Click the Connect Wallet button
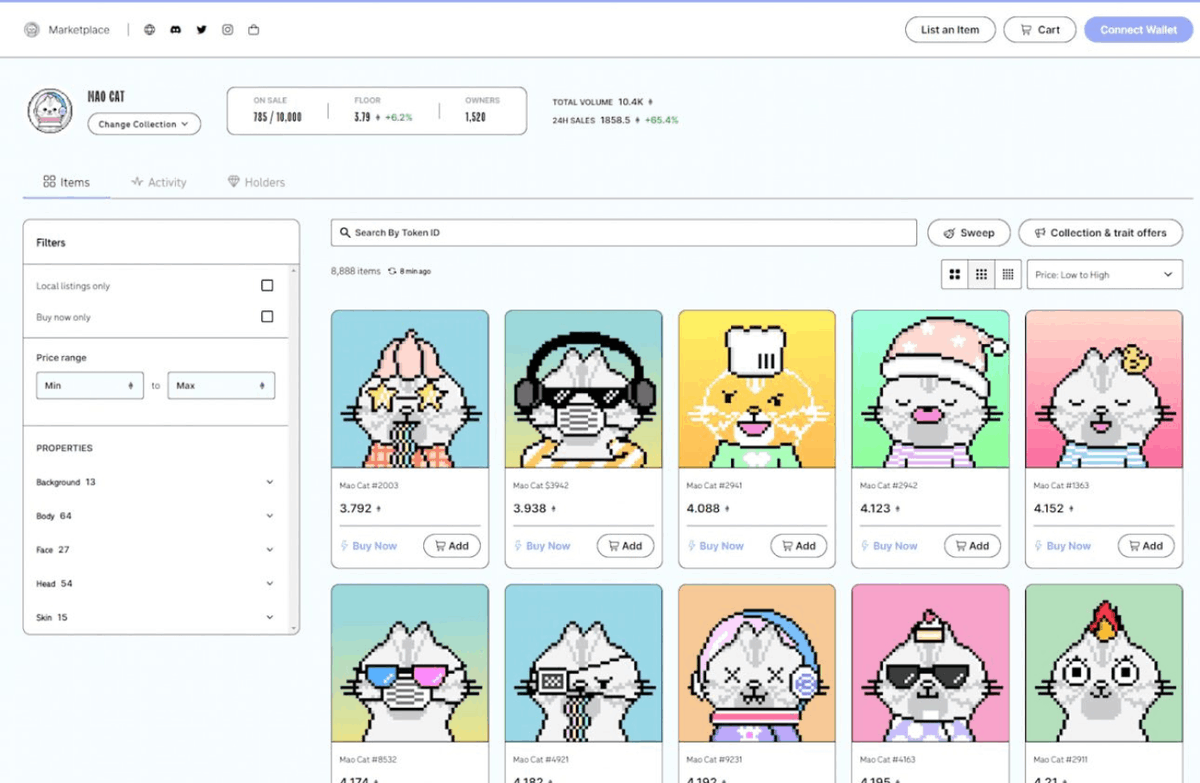 coord(1138,30)
